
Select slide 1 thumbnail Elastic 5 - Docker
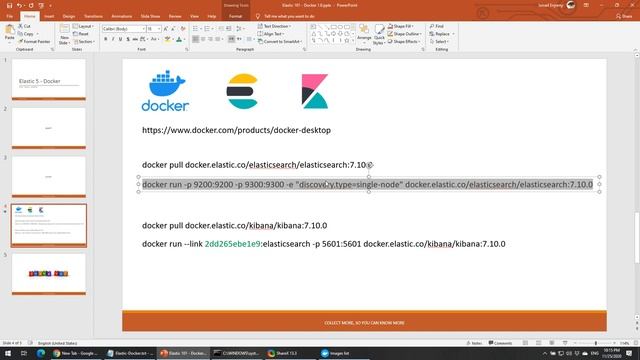49,80
